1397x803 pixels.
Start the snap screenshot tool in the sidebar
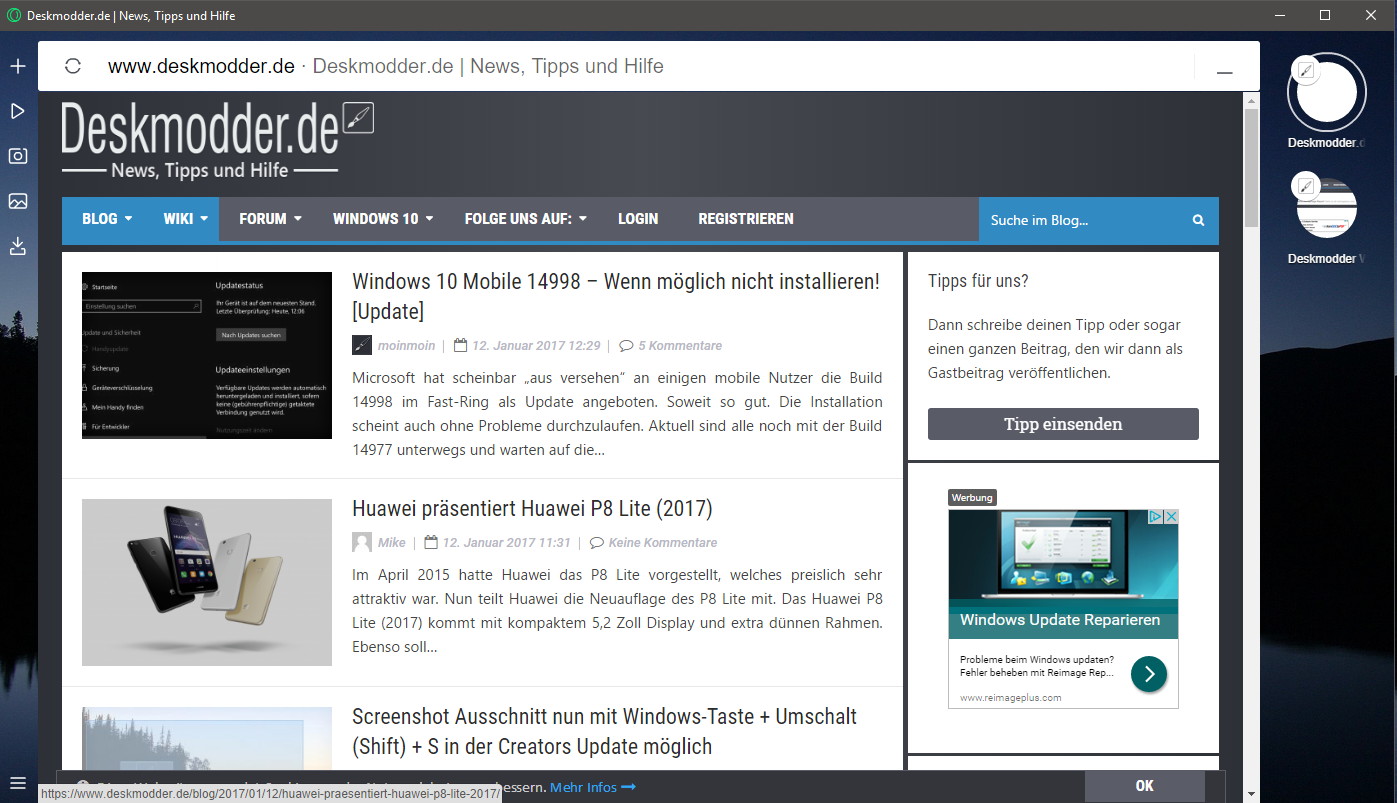point(17,156)
